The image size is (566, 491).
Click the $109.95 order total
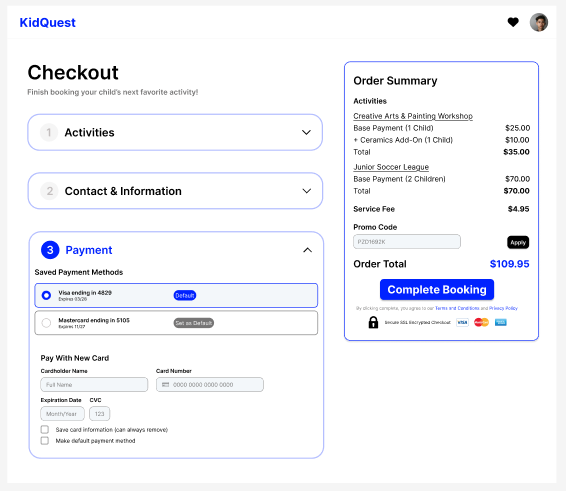pos(509,264)
